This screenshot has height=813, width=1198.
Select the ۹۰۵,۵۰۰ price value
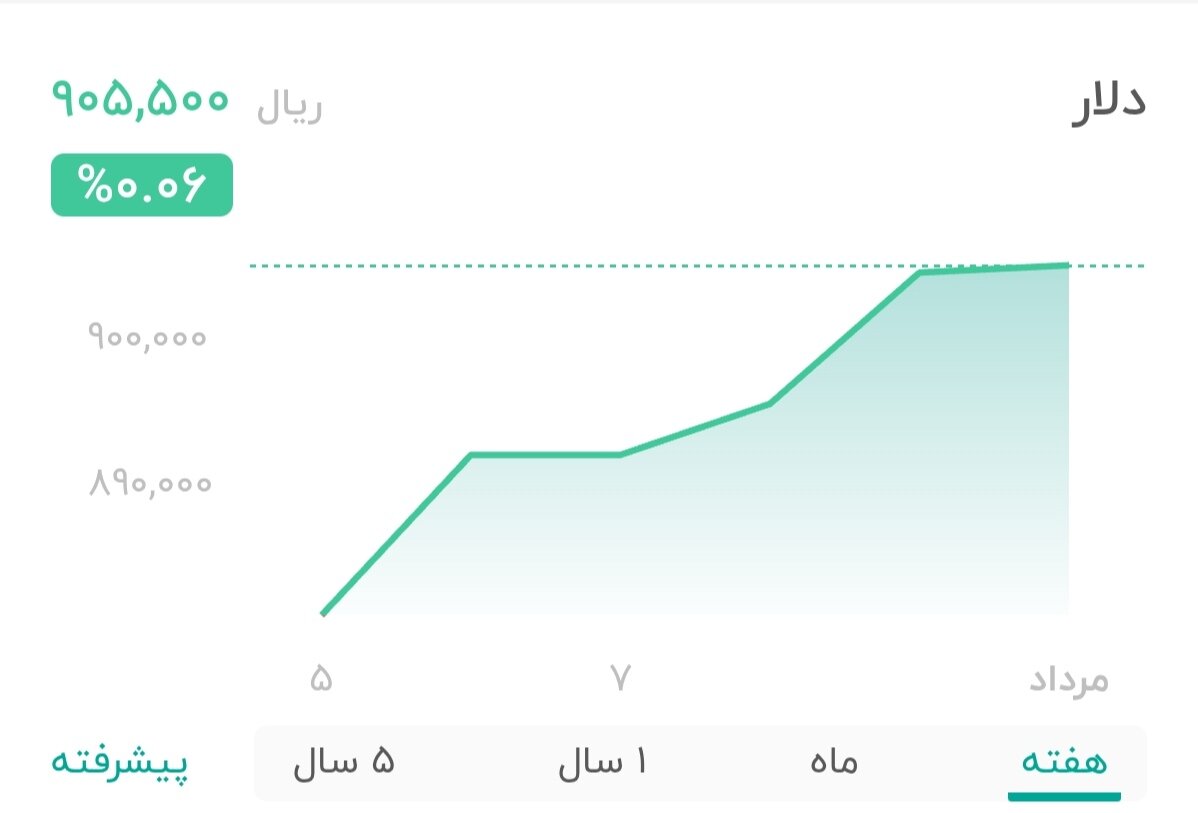[x=140, y=99]
